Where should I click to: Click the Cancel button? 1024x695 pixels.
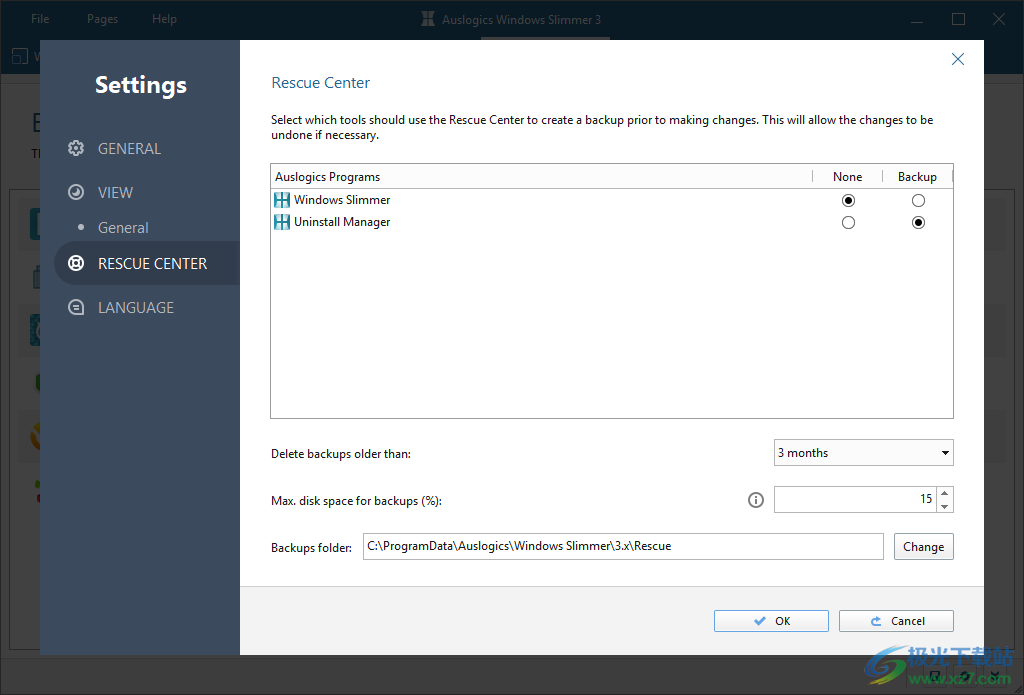coord(895,620)
